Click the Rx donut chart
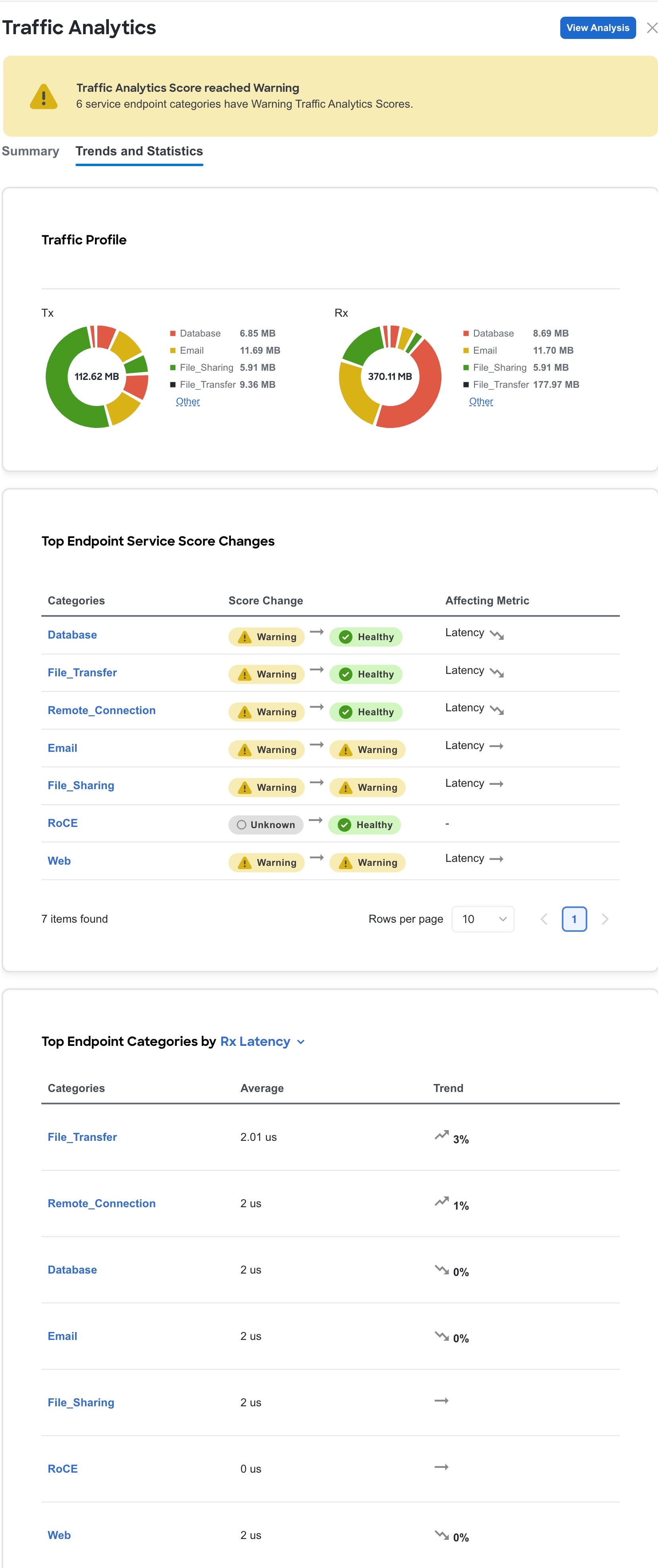This screenshot has width=658, height=1568. [390, 376]
